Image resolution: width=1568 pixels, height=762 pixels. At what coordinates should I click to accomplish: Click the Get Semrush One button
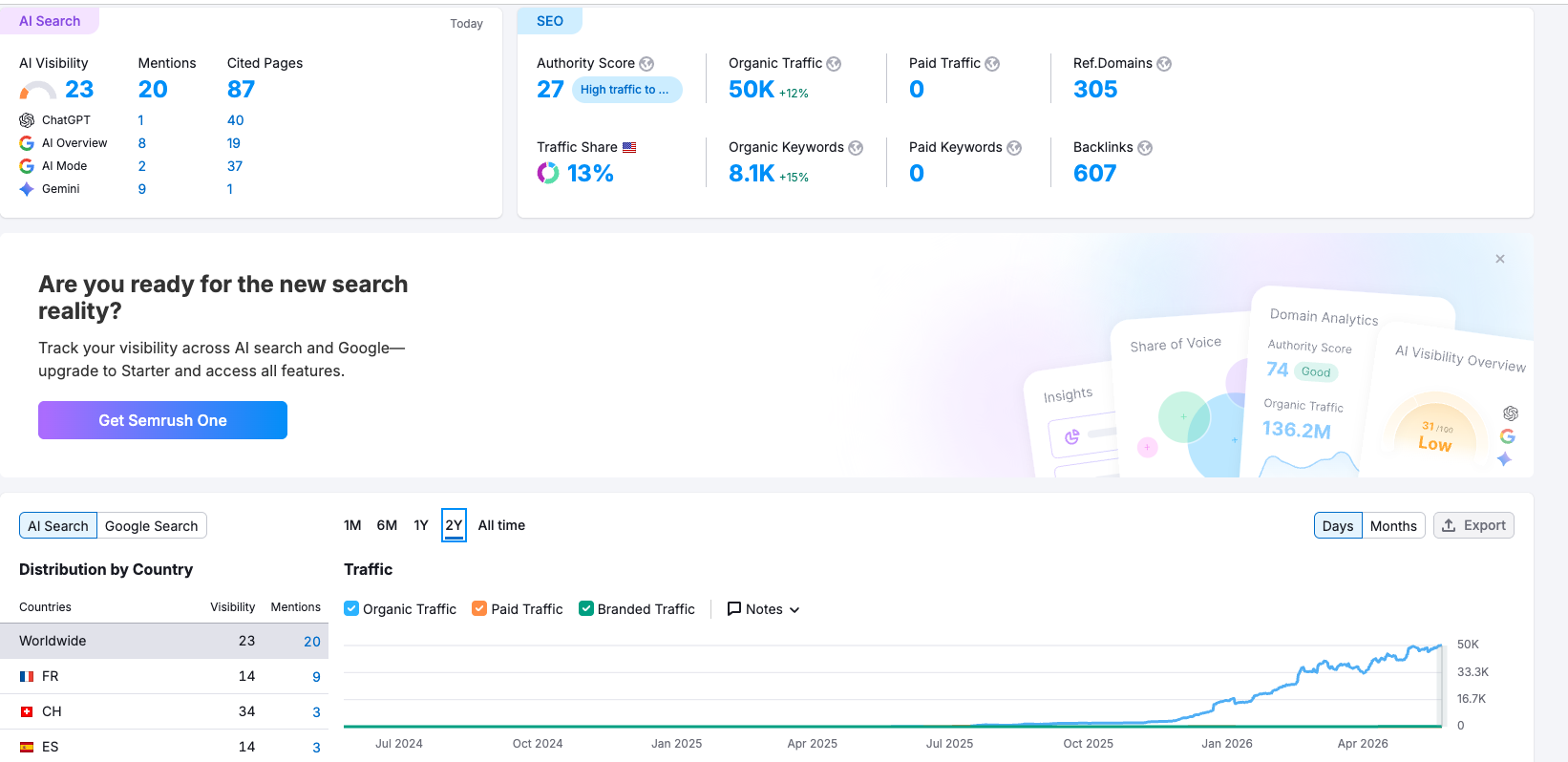162,420
